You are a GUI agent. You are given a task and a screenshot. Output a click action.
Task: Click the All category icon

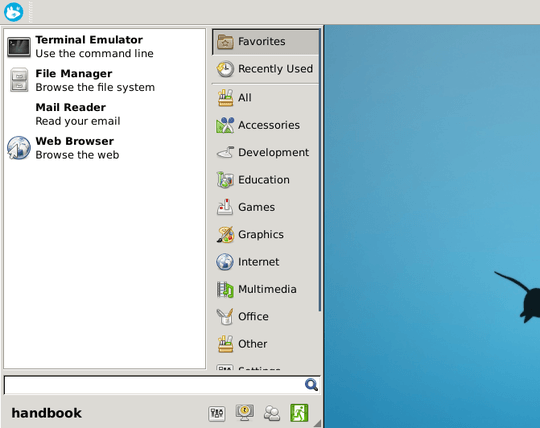click(x=225, y=97)
